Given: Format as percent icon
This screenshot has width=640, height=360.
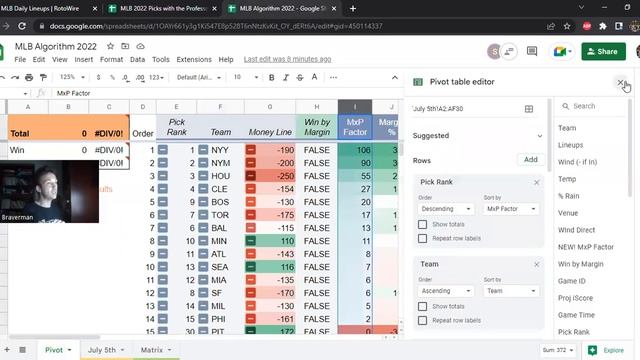Looking at the screenshot, I should [x=112, y=77].
